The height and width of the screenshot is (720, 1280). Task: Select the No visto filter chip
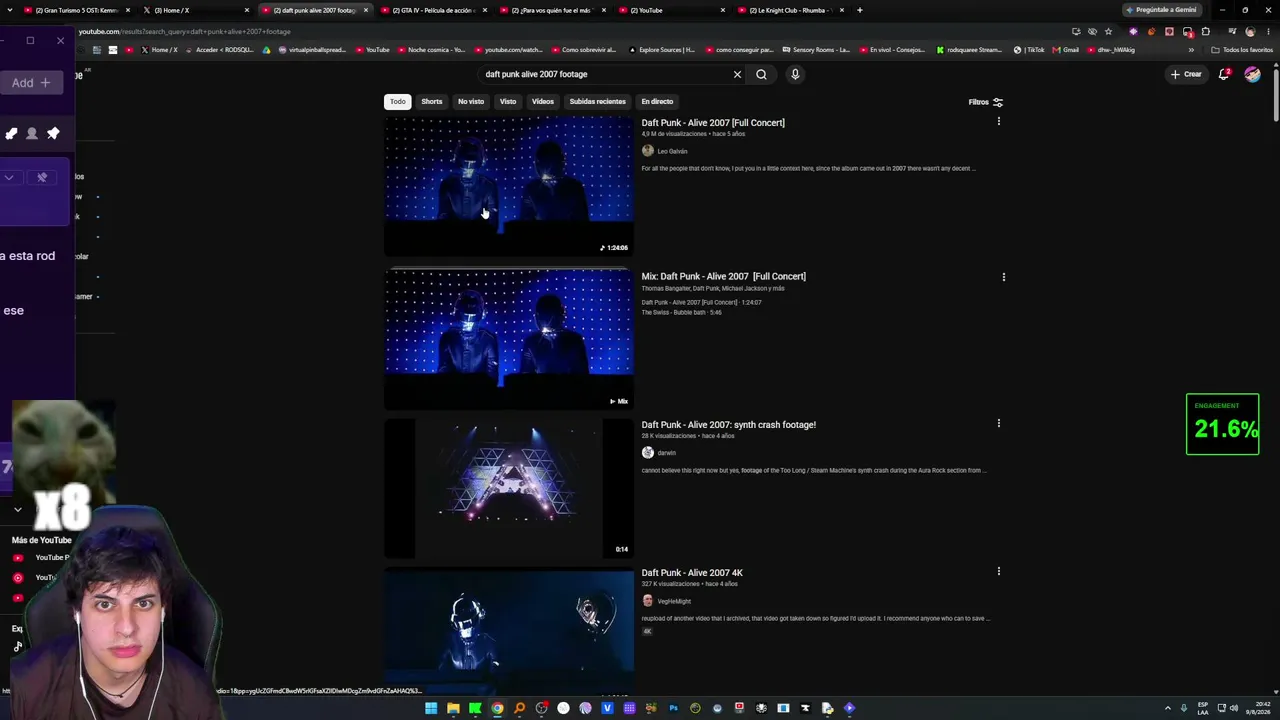coord(471,101)
